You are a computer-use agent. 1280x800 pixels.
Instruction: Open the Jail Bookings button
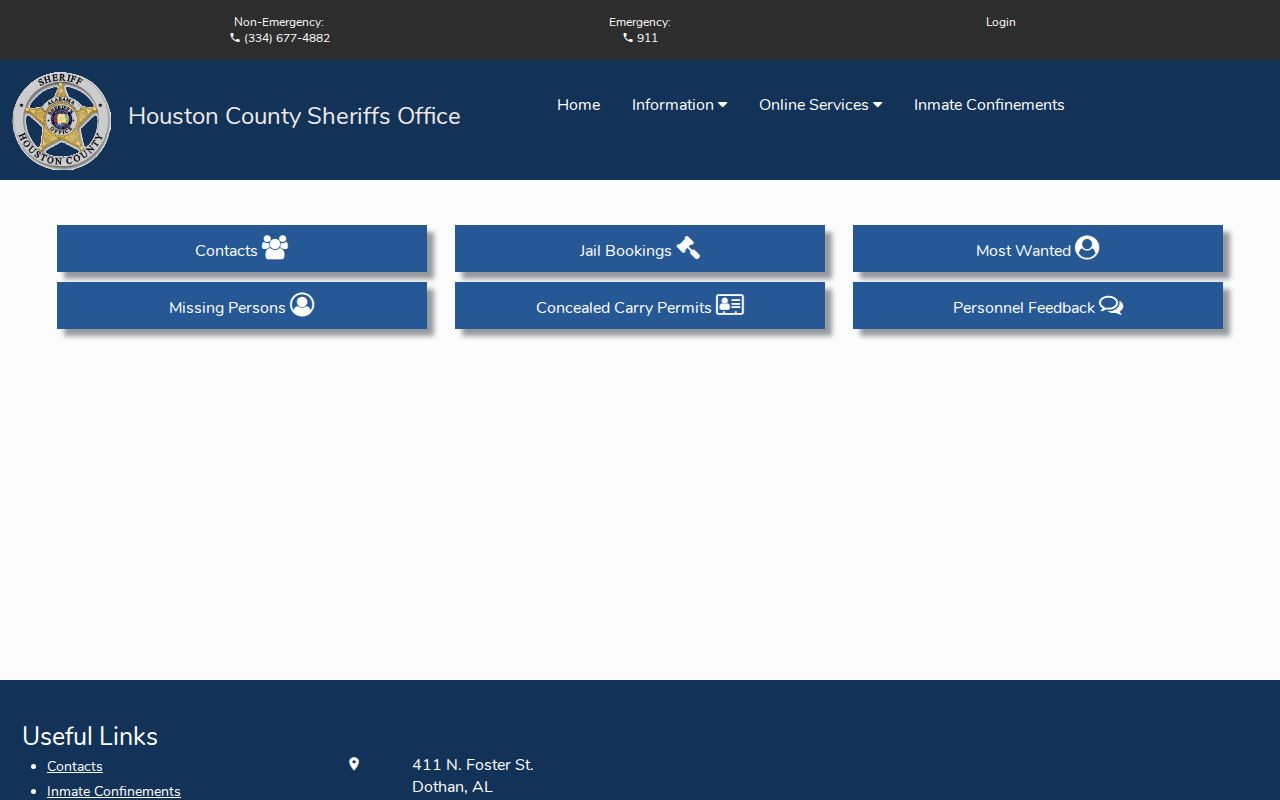[x=640, y=248]
